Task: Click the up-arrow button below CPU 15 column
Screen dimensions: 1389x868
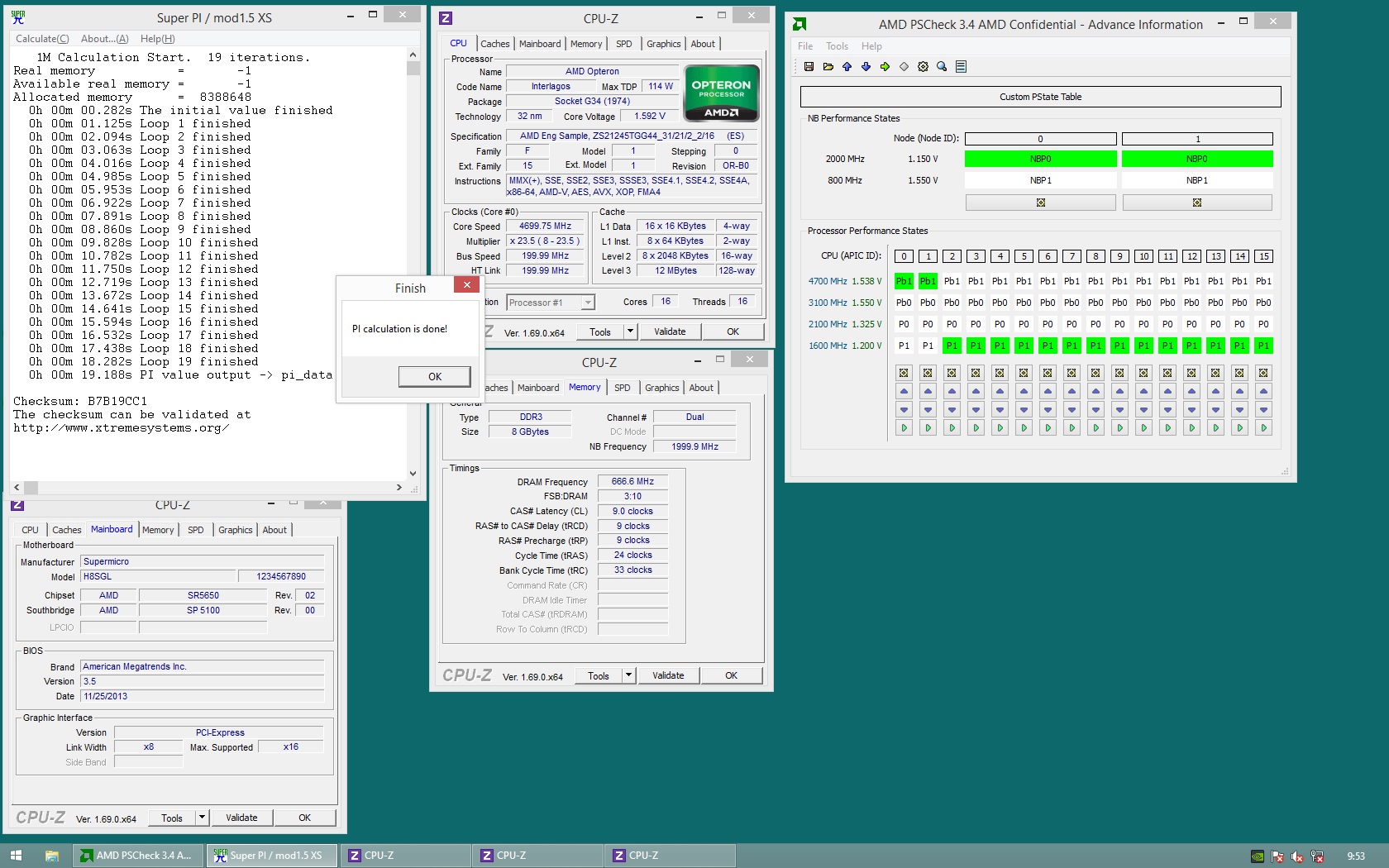Action: click(1263, 391)
